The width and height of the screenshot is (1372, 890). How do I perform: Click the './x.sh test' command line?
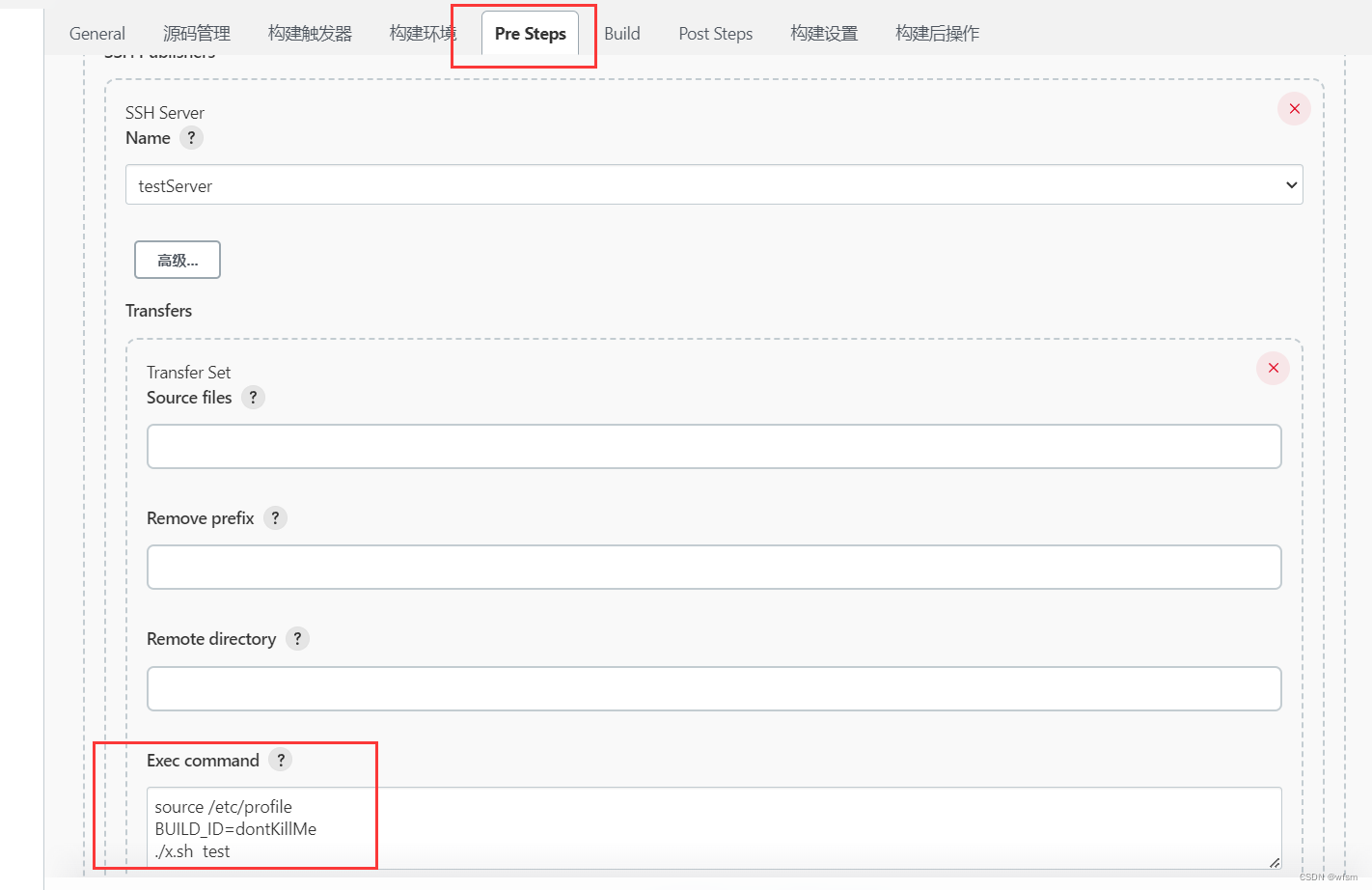tap(192, 851)
